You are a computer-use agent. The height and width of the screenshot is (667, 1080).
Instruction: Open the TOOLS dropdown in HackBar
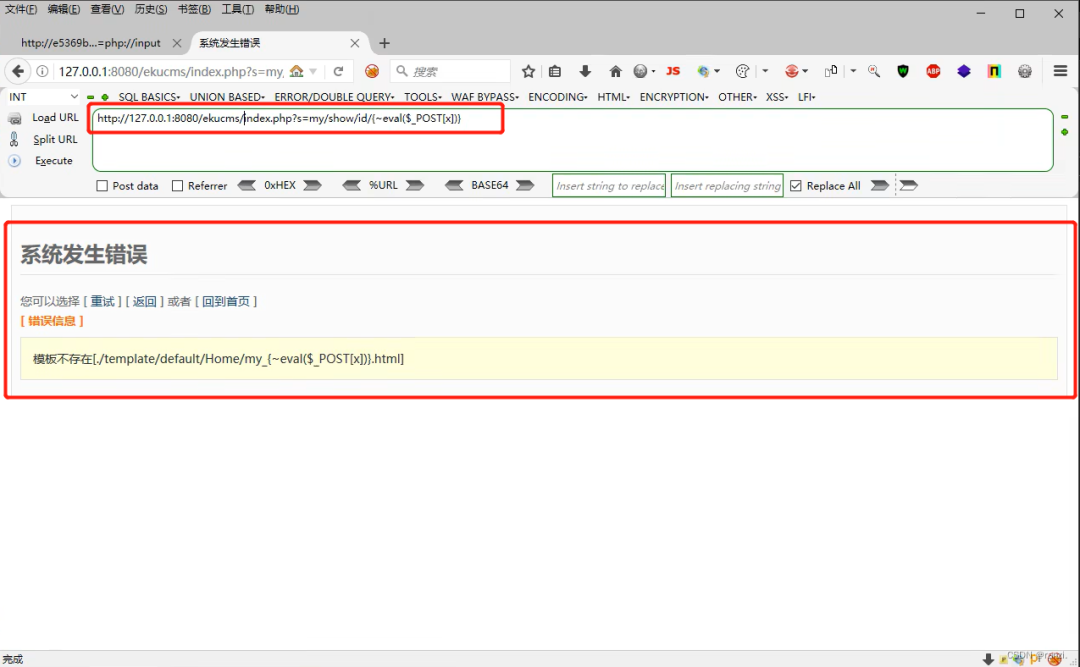(423, 97)
